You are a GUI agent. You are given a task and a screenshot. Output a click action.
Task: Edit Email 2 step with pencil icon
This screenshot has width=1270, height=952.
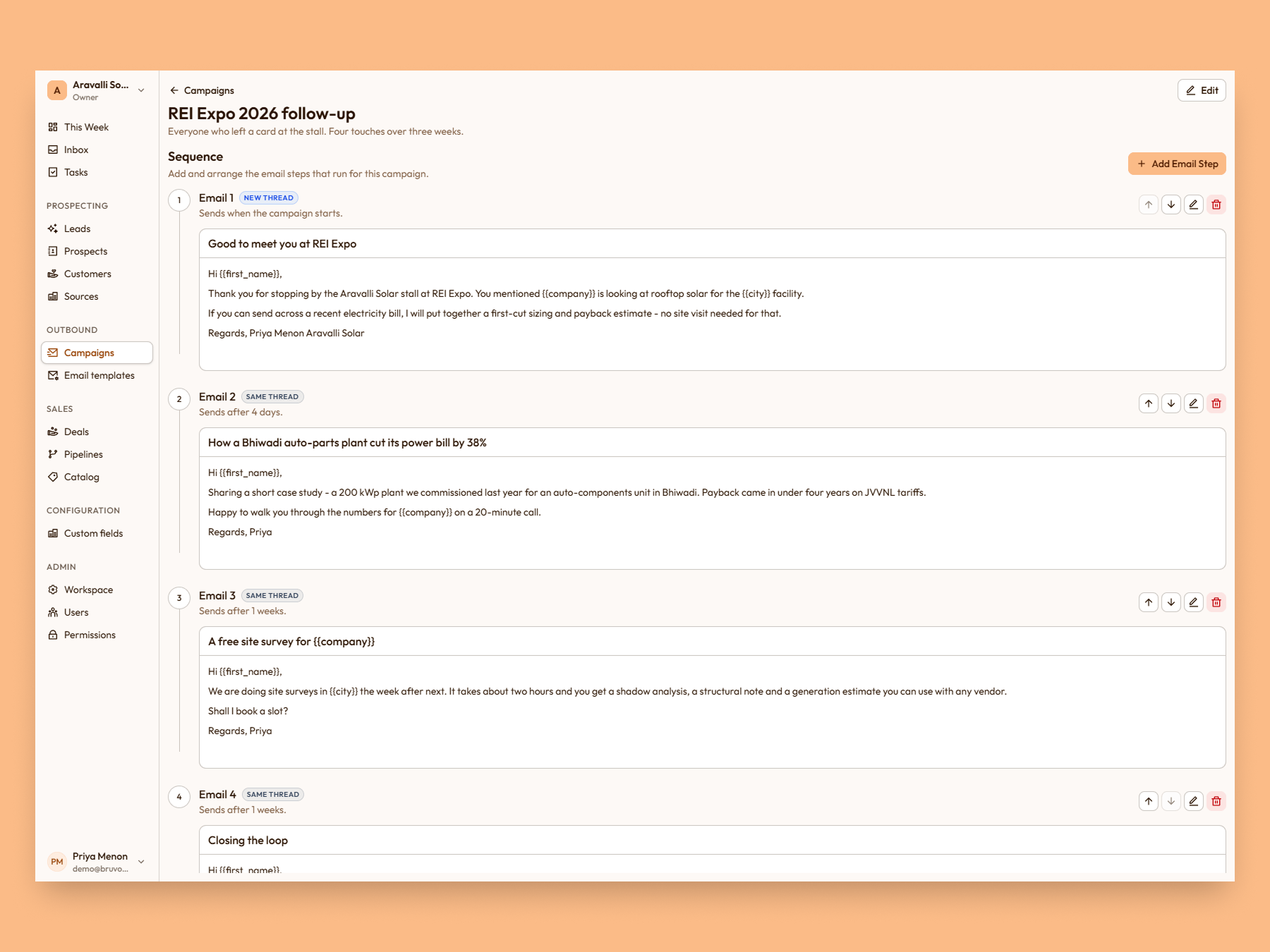[1194, 403]
